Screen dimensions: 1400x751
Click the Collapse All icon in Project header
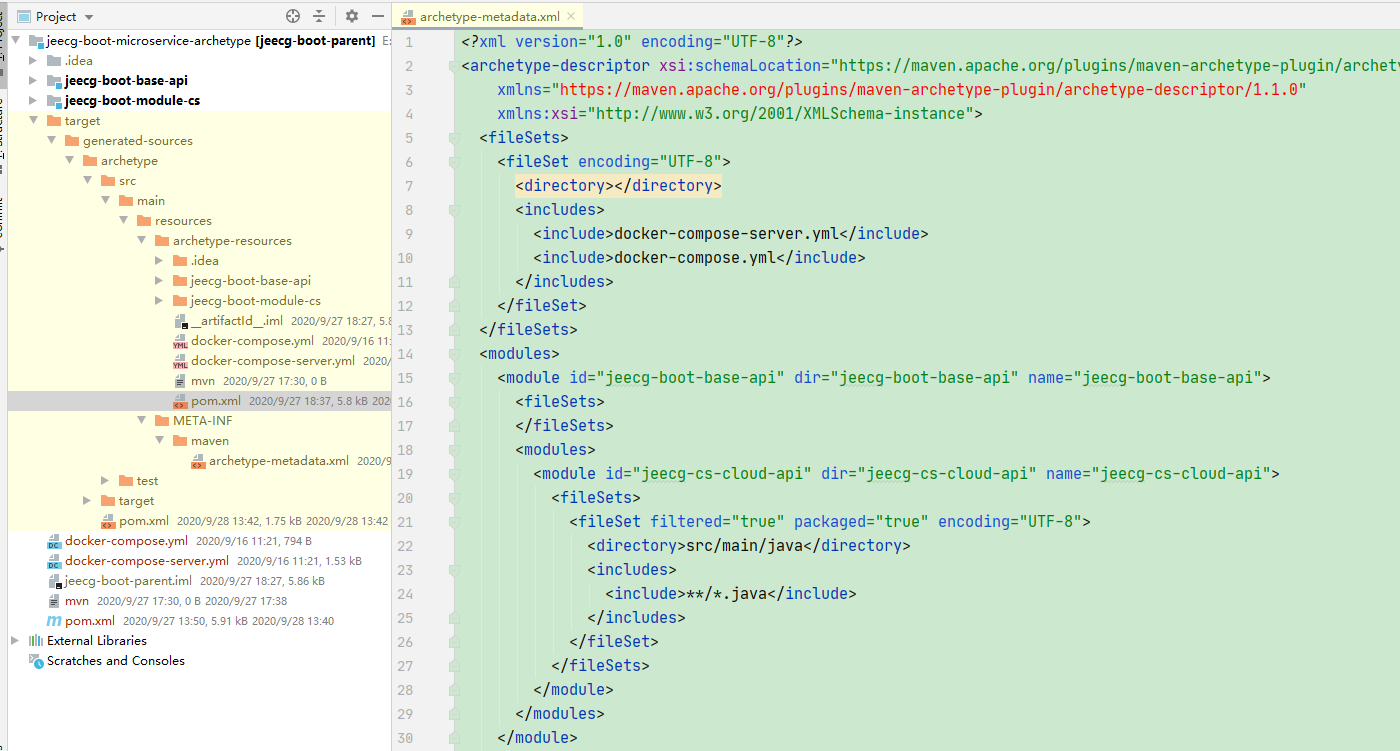(x=319, y=16)
